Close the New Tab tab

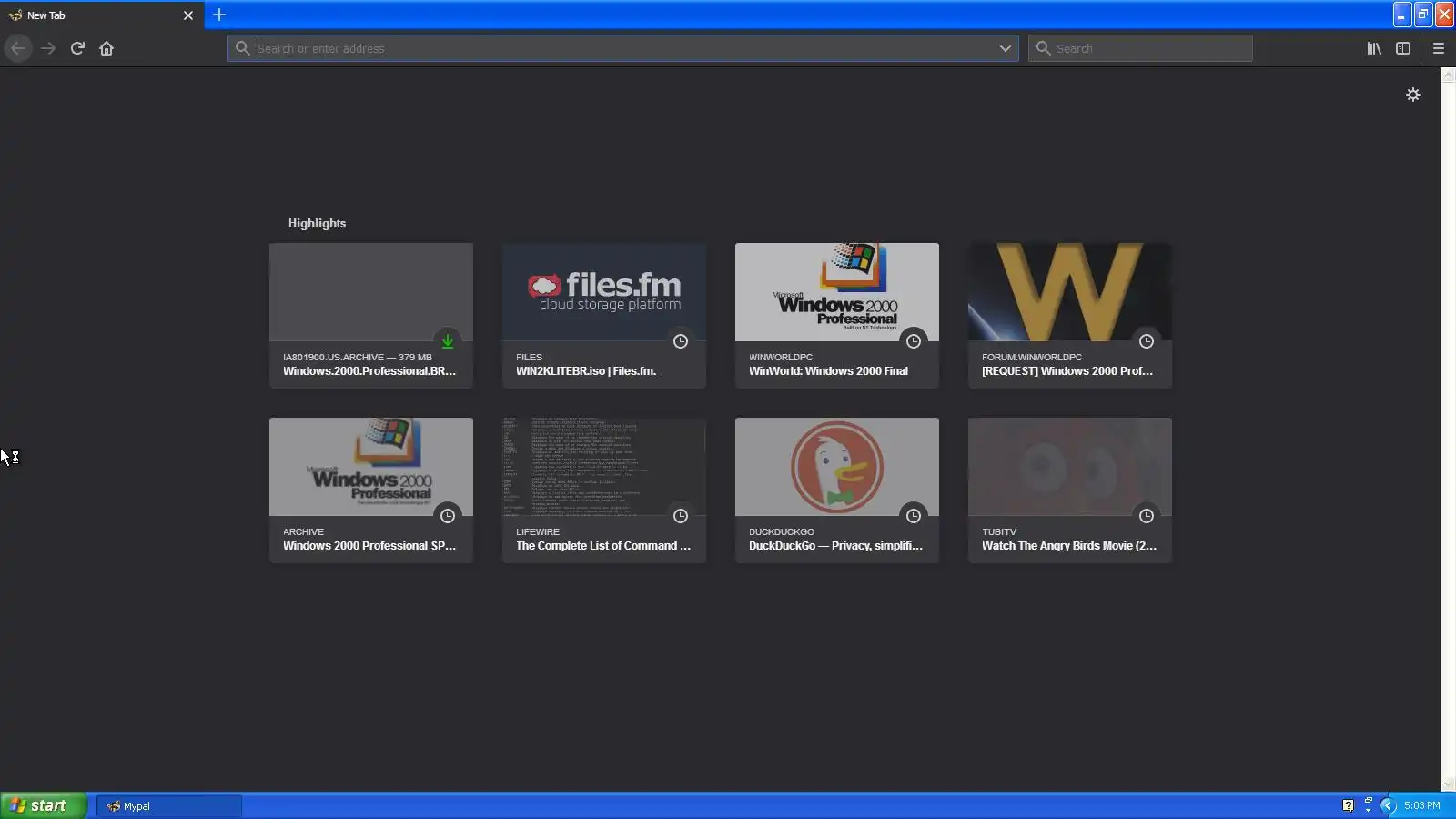(x=188, y=15)
